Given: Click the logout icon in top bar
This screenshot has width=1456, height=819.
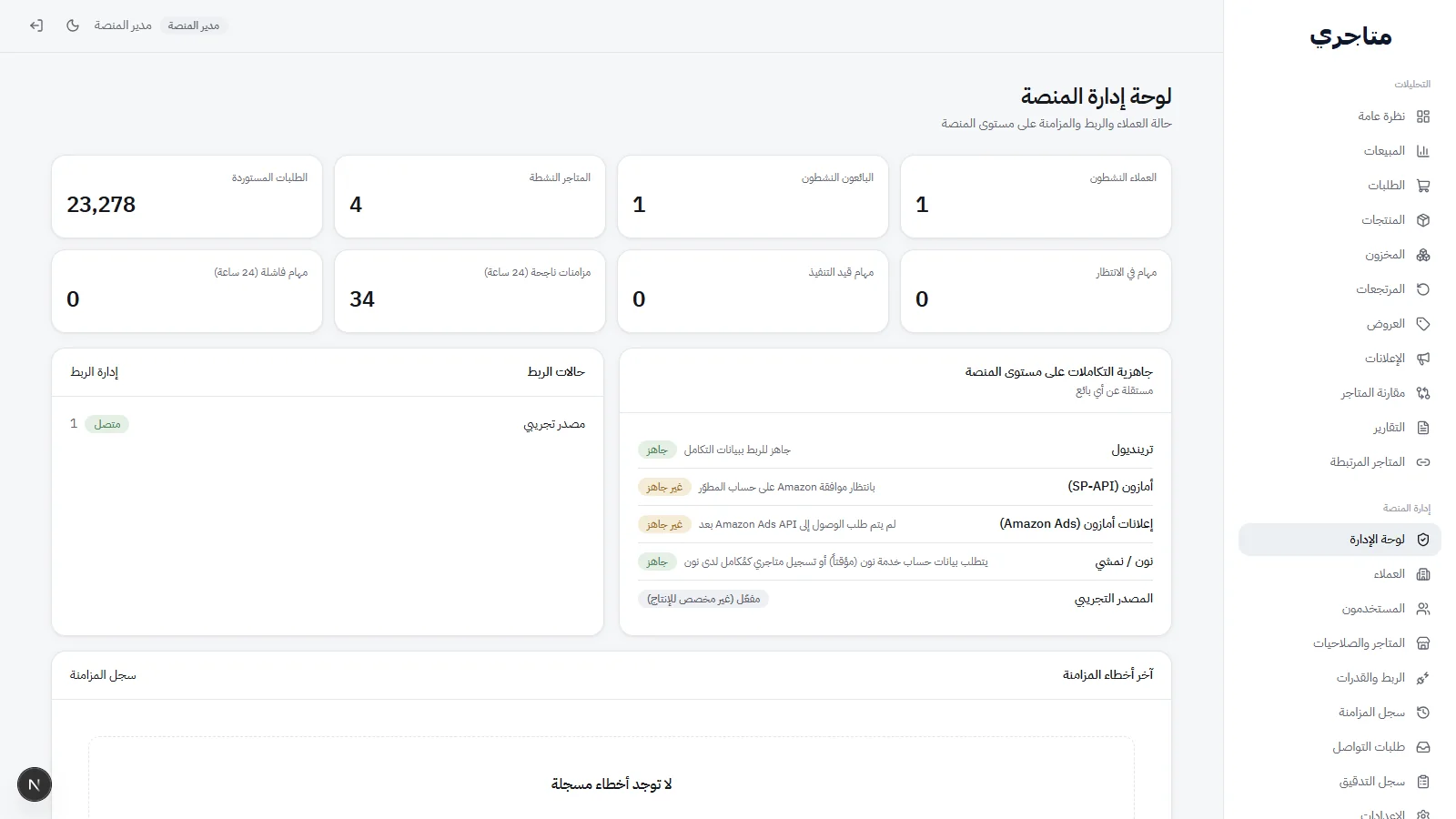Looking at the screenshot, I should pos(36,25).
